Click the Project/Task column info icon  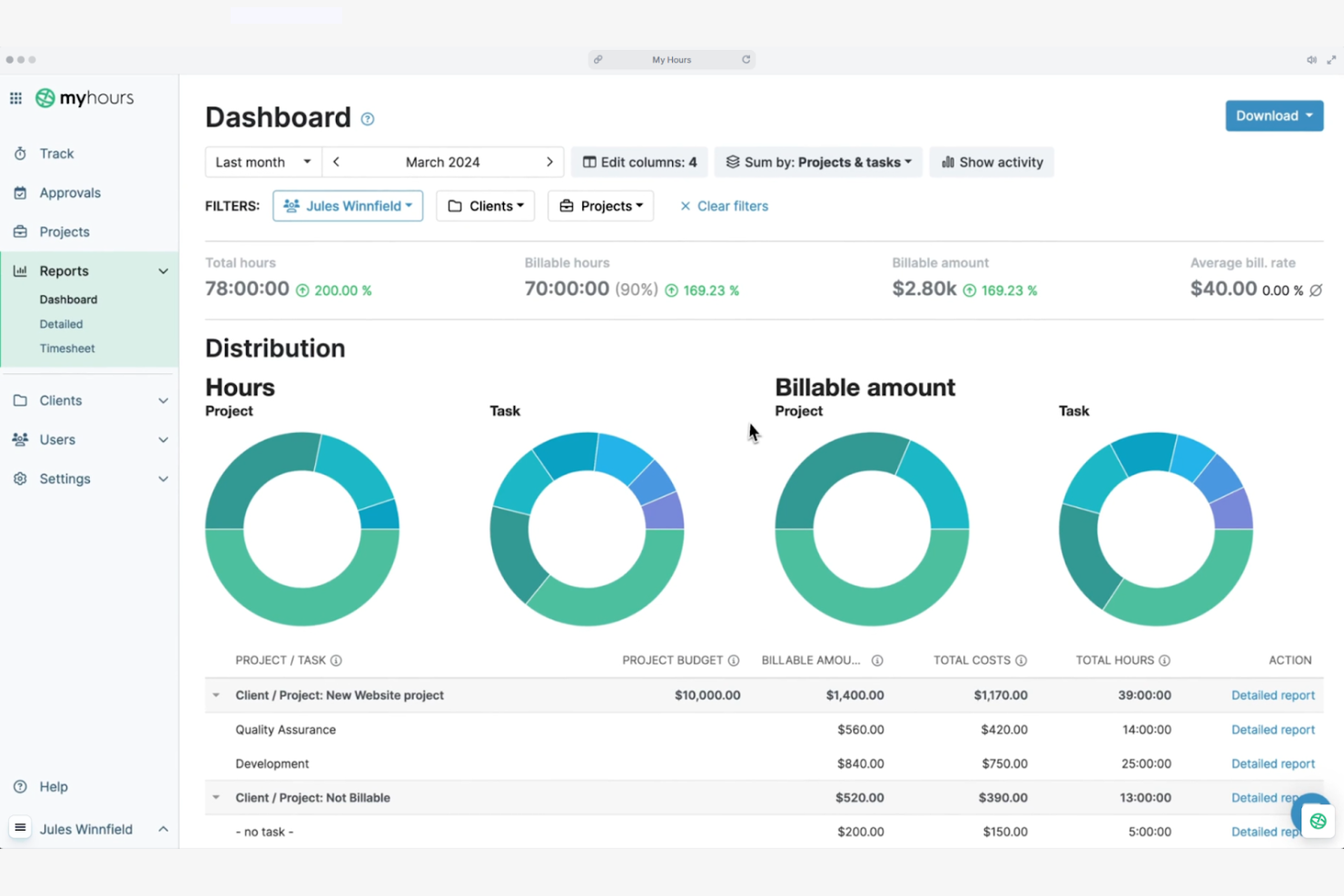click(x=336, y=660)
